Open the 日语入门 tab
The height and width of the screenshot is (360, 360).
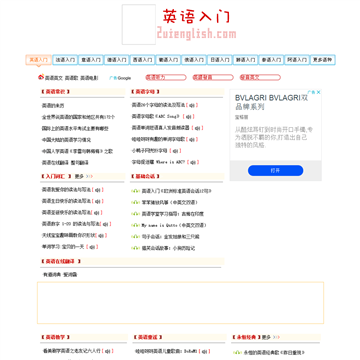(219, 60)
